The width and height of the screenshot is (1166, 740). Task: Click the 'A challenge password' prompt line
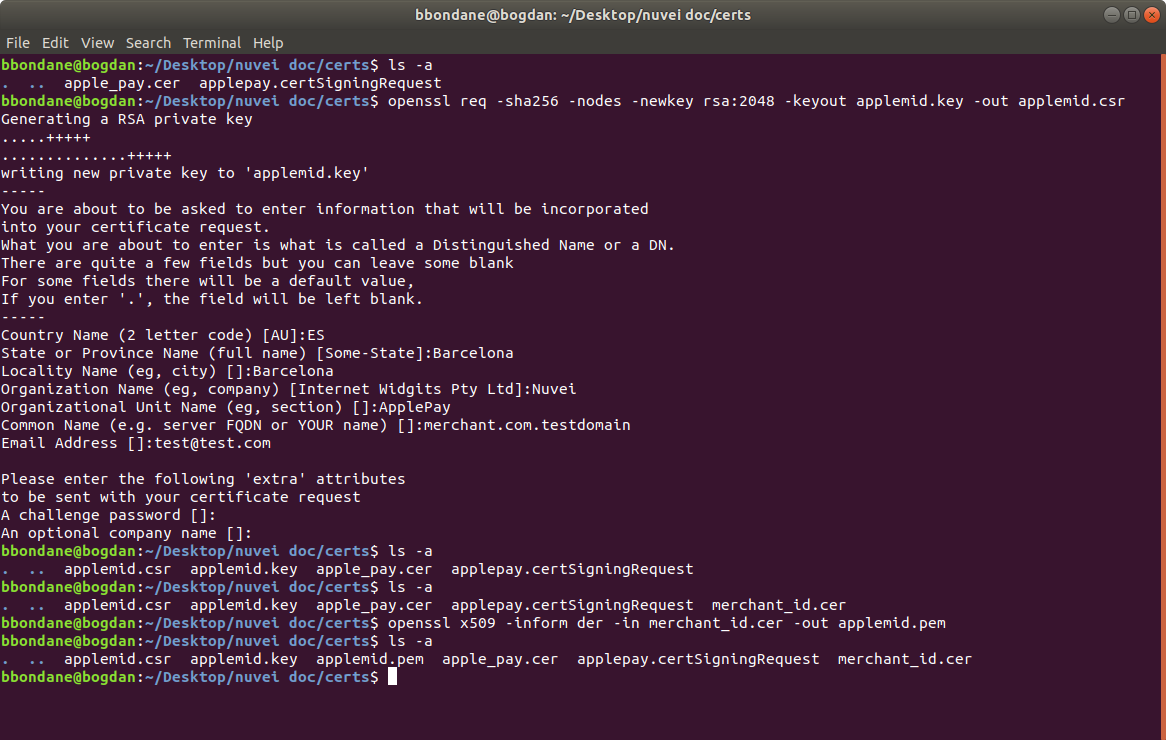tap(108, 515)
